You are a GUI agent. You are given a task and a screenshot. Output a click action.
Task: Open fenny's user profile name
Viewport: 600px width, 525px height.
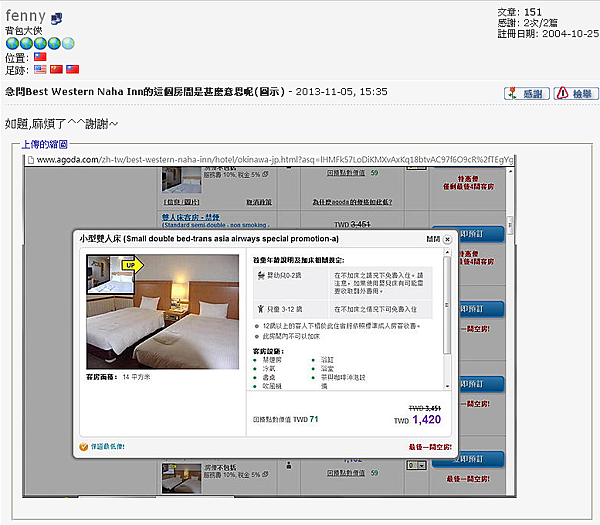(x=26, y=16)
